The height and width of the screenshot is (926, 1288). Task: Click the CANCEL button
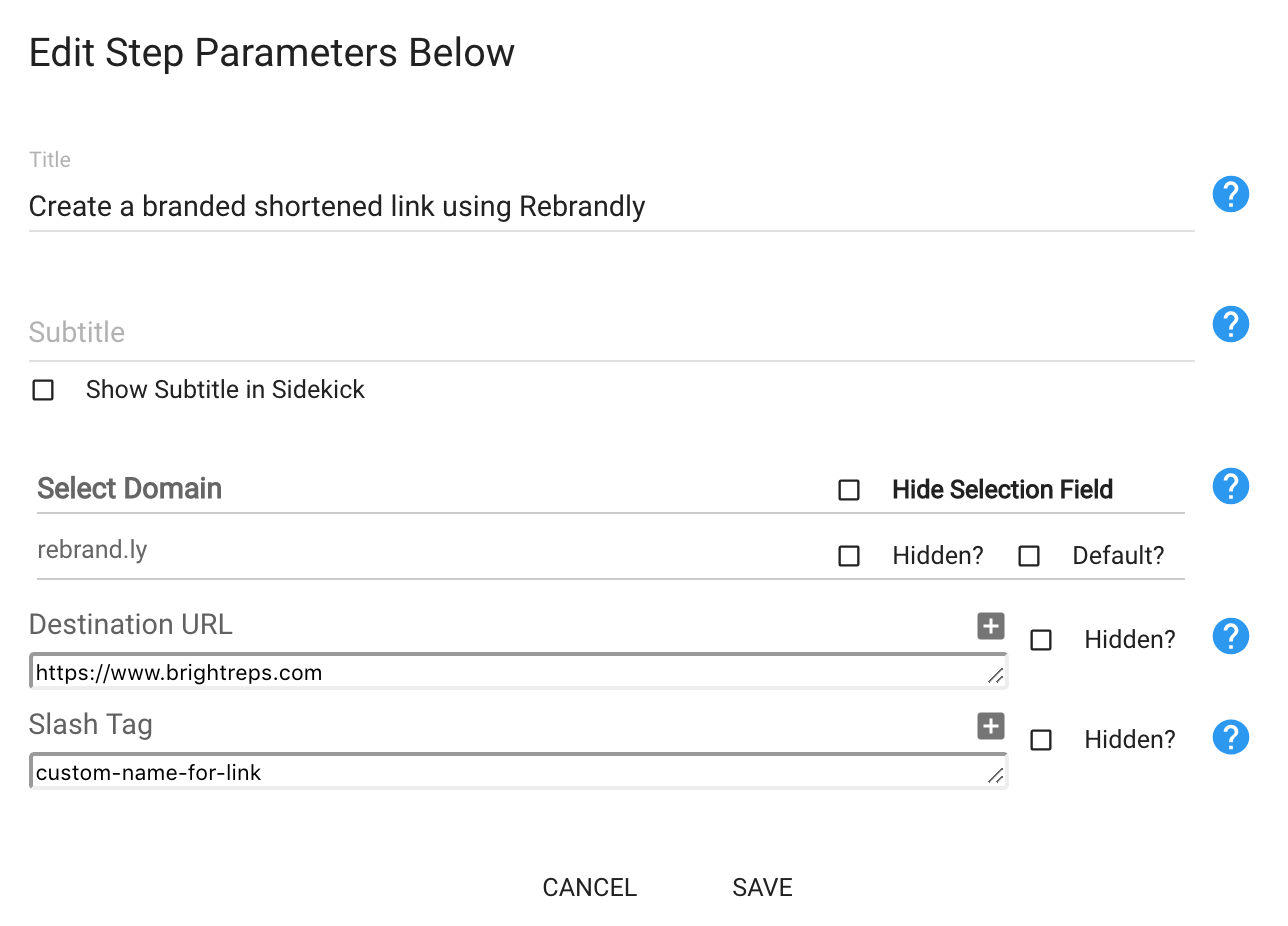click(590, 888)
